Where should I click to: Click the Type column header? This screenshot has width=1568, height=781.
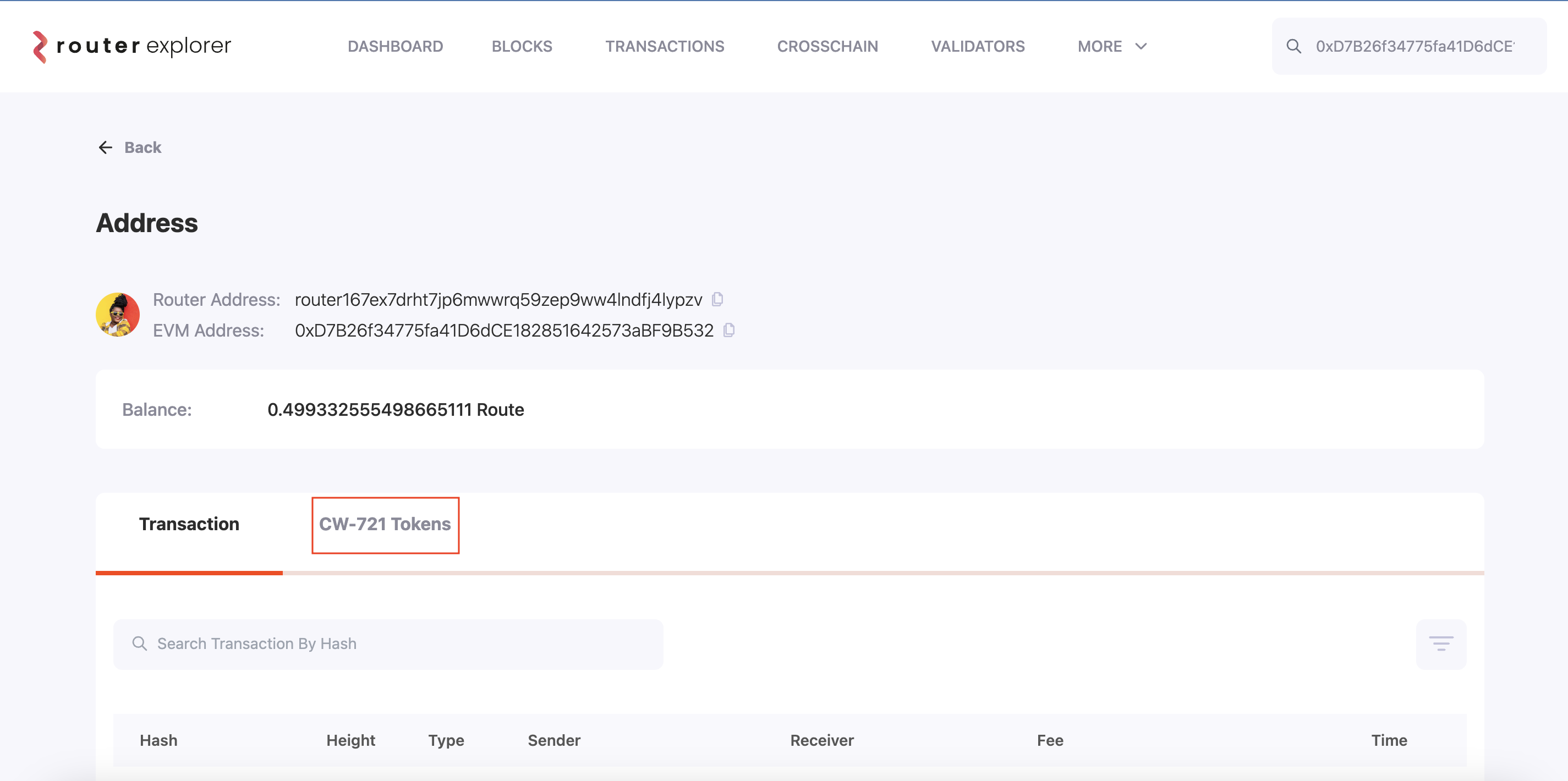click(446, 741)
